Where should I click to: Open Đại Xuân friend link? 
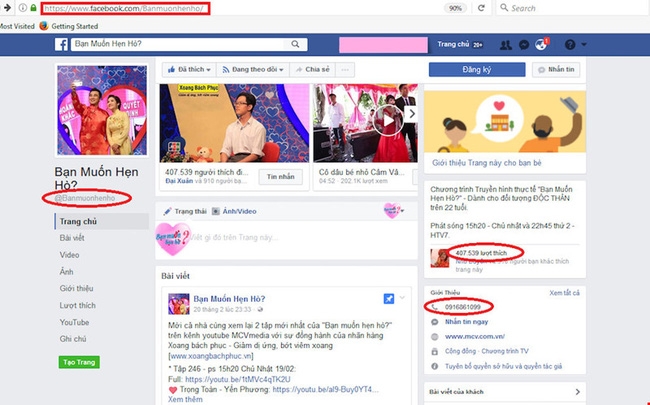pos(179,181)
